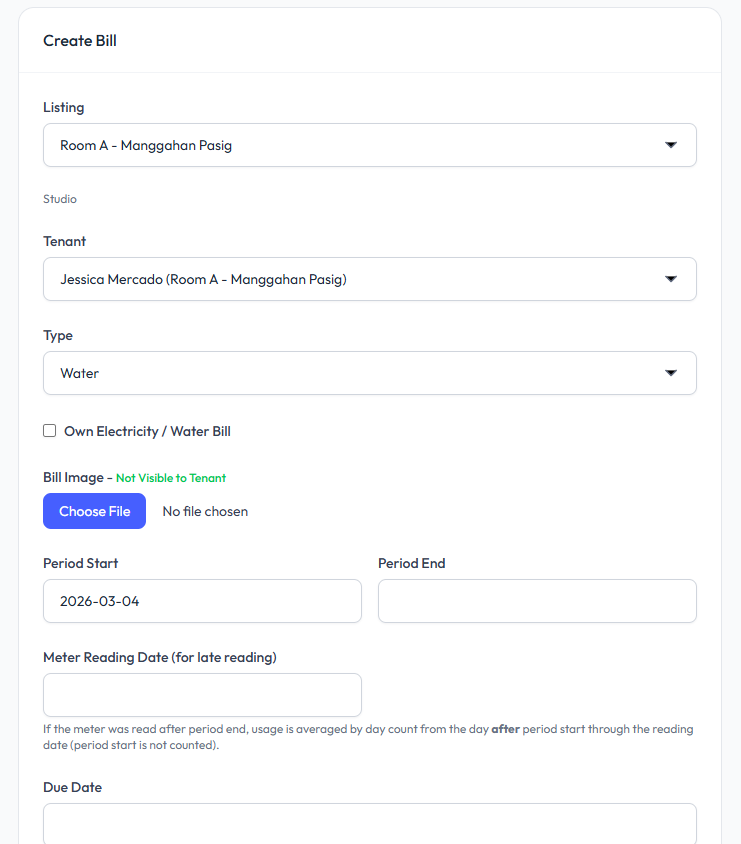Image resolution: width=741 pixels, height=844 pixels.
Task: Click the 'Period End' field label
Action: (411, 563)
